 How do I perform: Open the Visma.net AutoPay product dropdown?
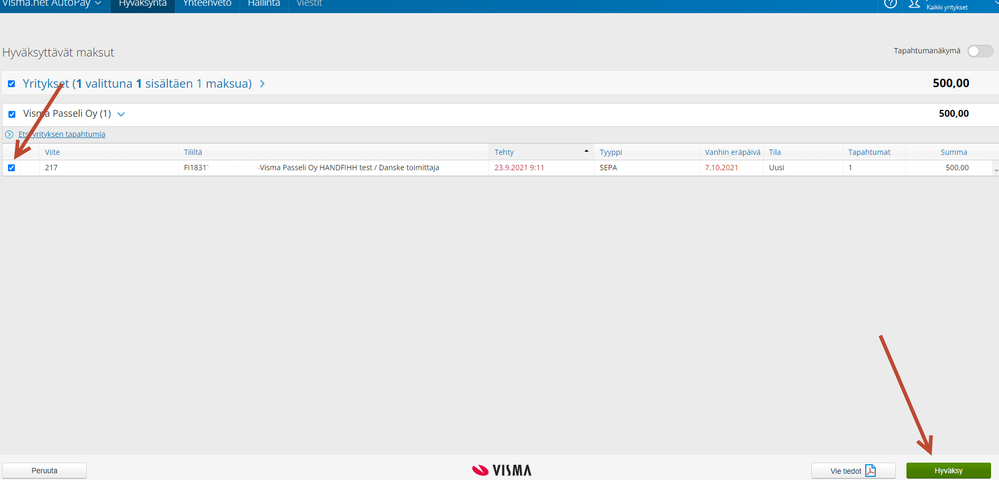point(50,4)
